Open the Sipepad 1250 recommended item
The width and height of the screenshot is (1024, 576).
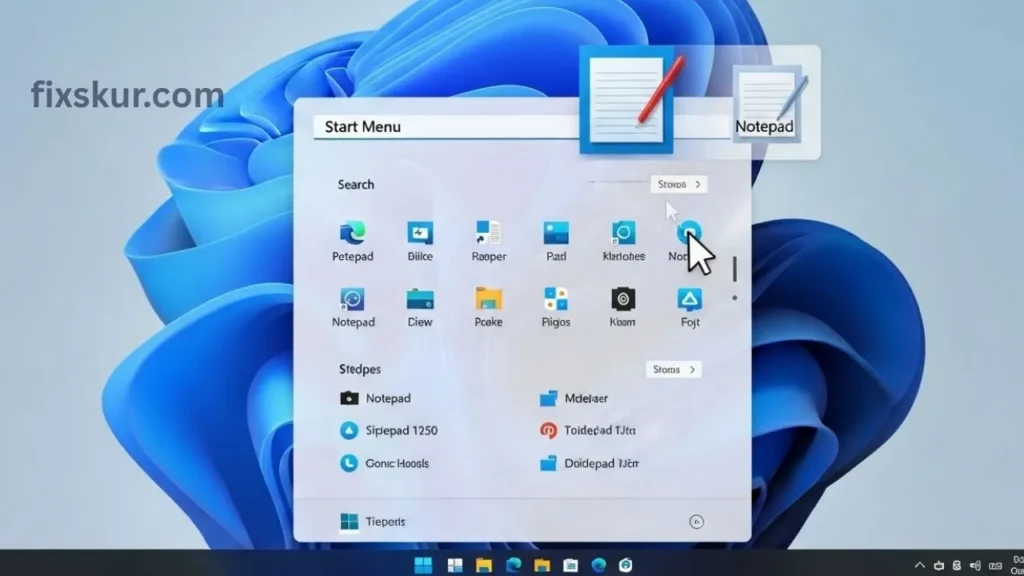[x=389, y=430]
